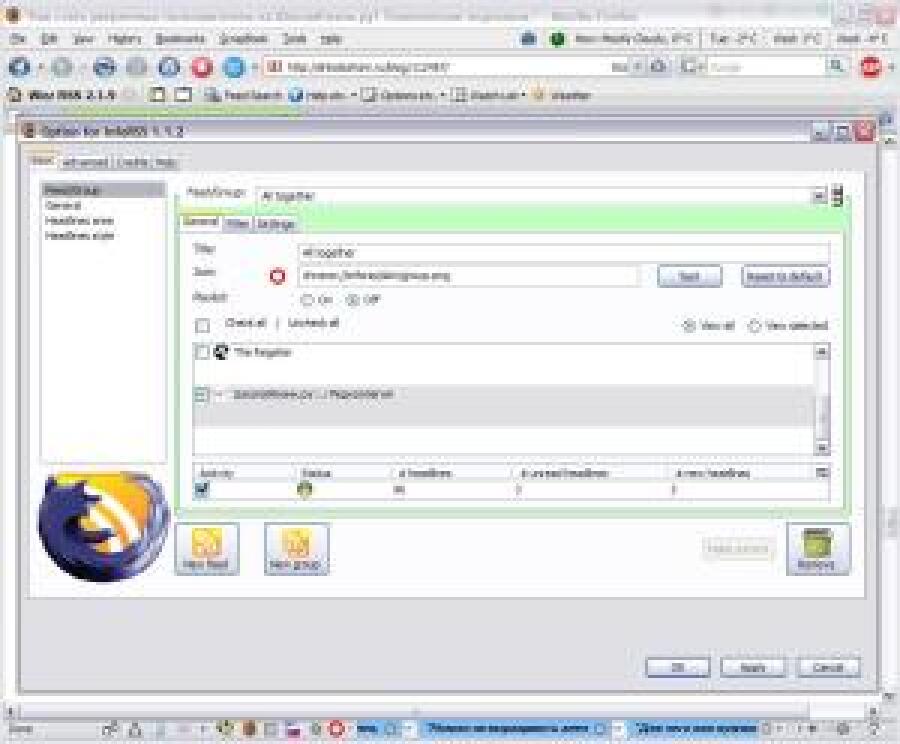Click the New feed icon button
900x744 pixels.
point(207,548)
